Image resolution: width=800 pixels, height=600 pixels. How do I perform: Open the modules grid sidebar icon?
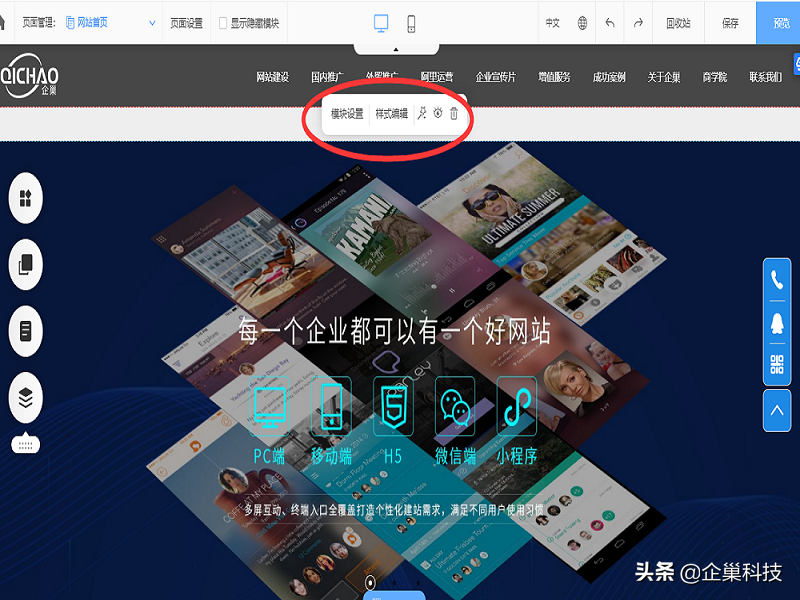click(26, 198)
